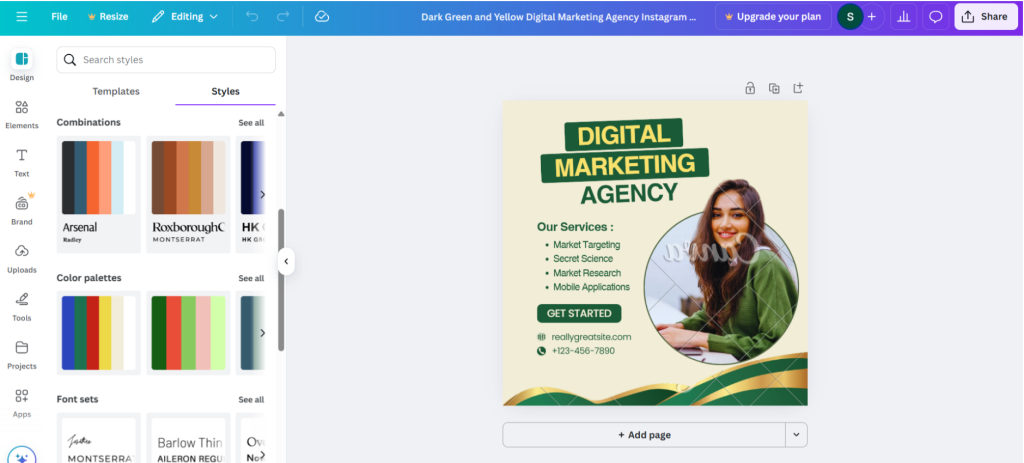Click the plus icon to add collaborators
Viewport: 1024px width, 463px height.
tap(872, 17)
